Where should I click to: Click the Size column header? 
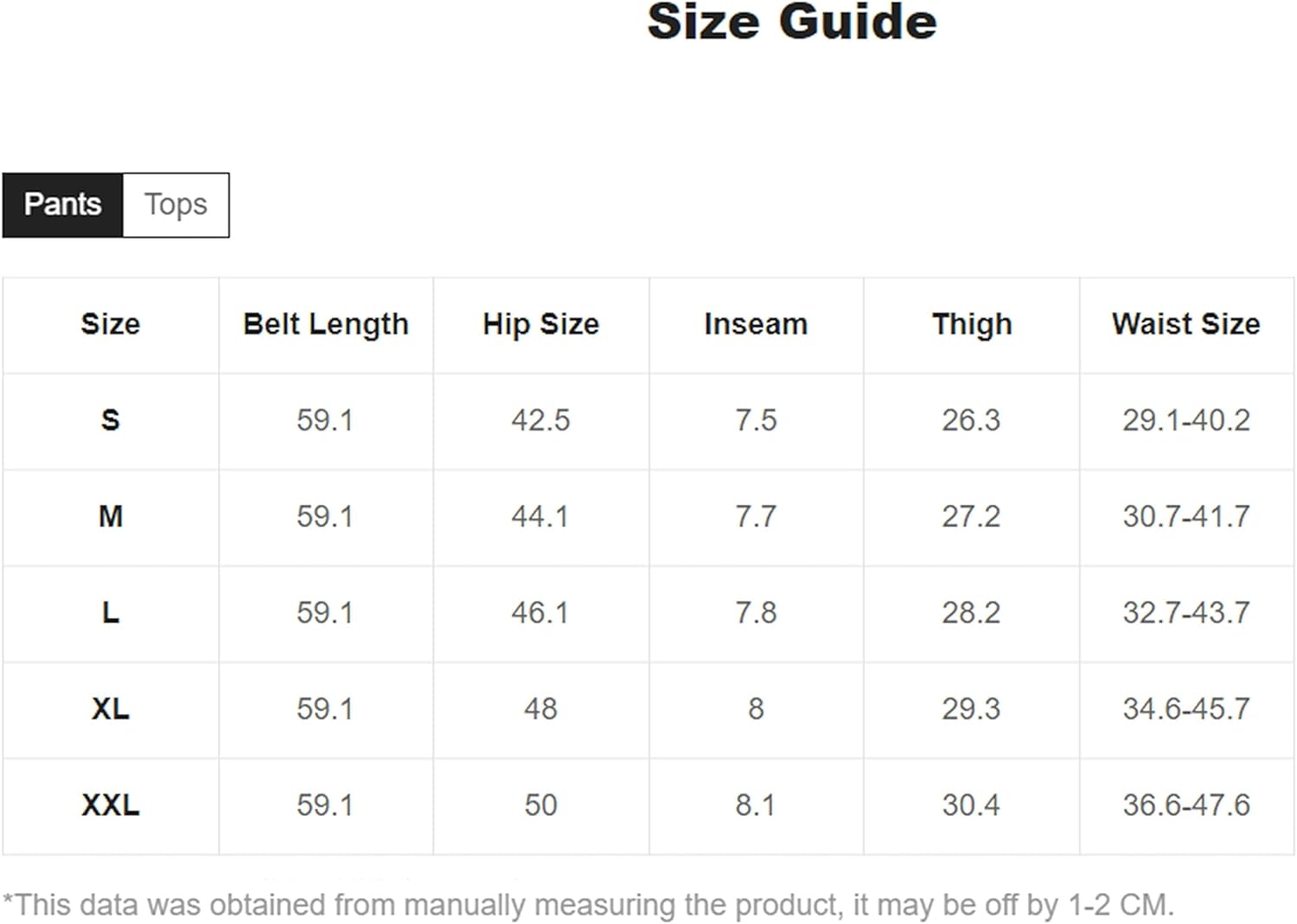(x=111, y=324)
